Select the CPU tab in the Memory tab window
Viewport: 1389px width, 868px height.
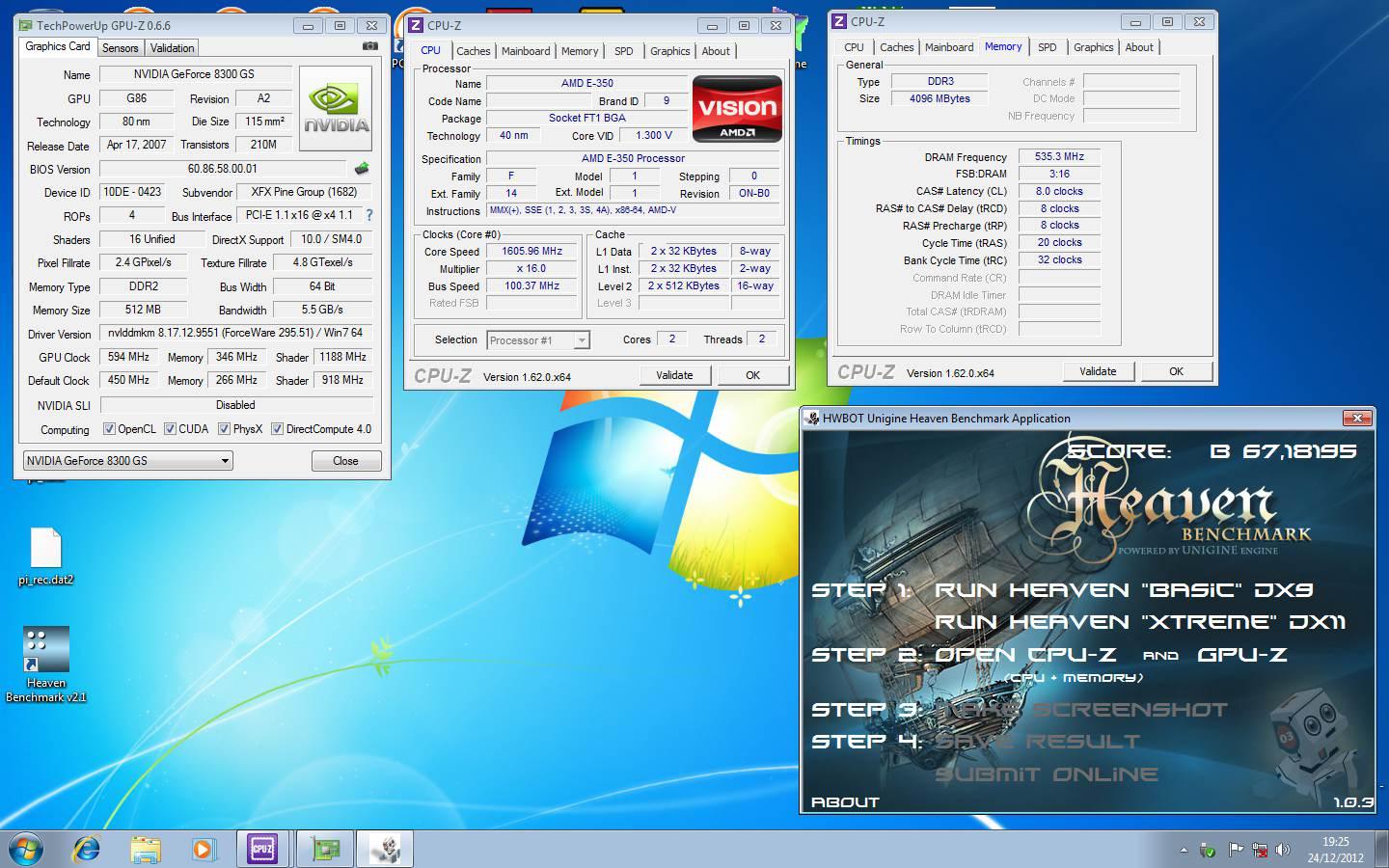854,47
